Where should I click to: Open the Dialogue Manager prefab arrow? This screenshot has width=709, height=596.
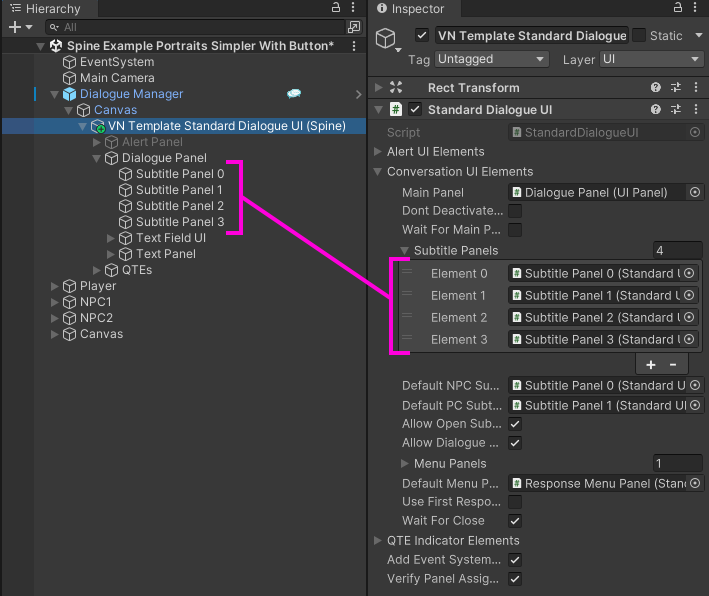[x=359, y=94]
